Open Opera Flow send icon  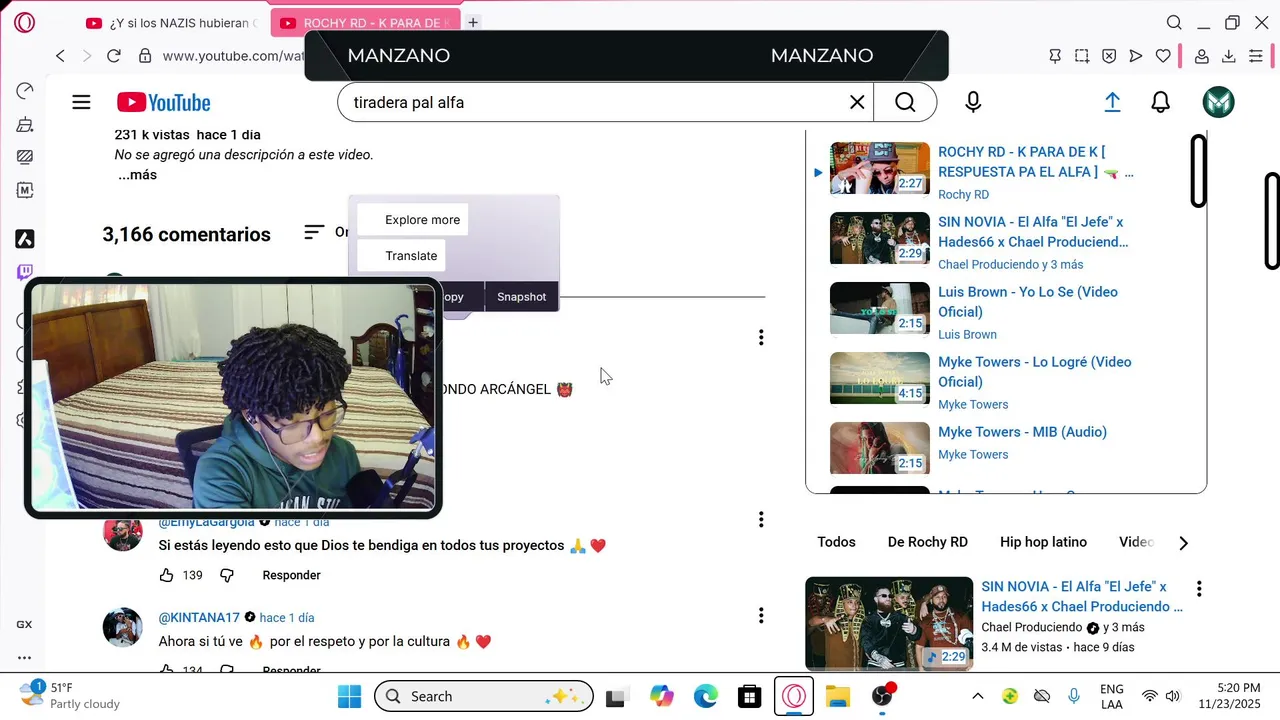point(1136,56)
